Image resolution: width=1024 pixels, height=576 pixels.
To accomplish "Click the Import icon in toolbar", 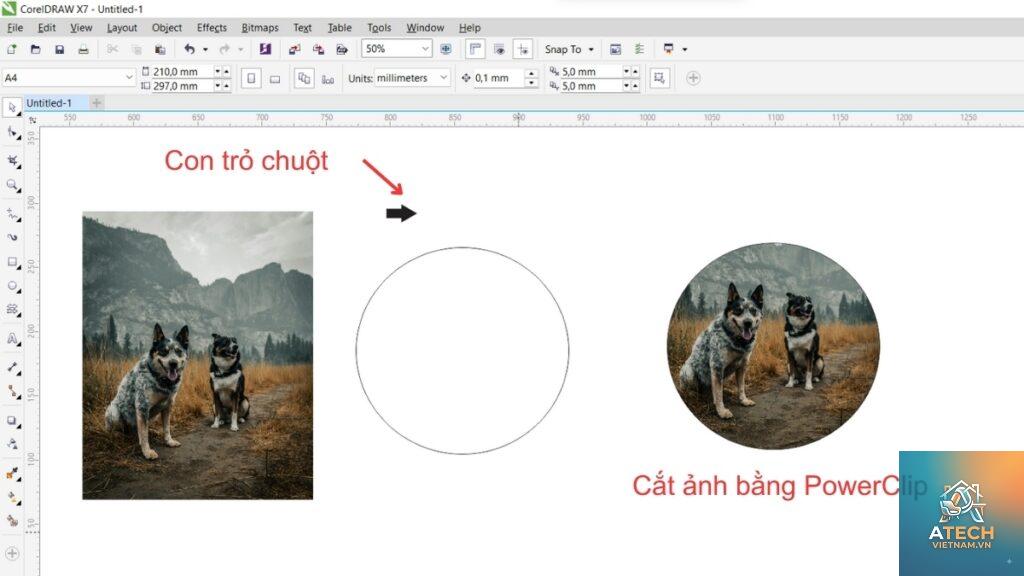I will pos(295,49).
